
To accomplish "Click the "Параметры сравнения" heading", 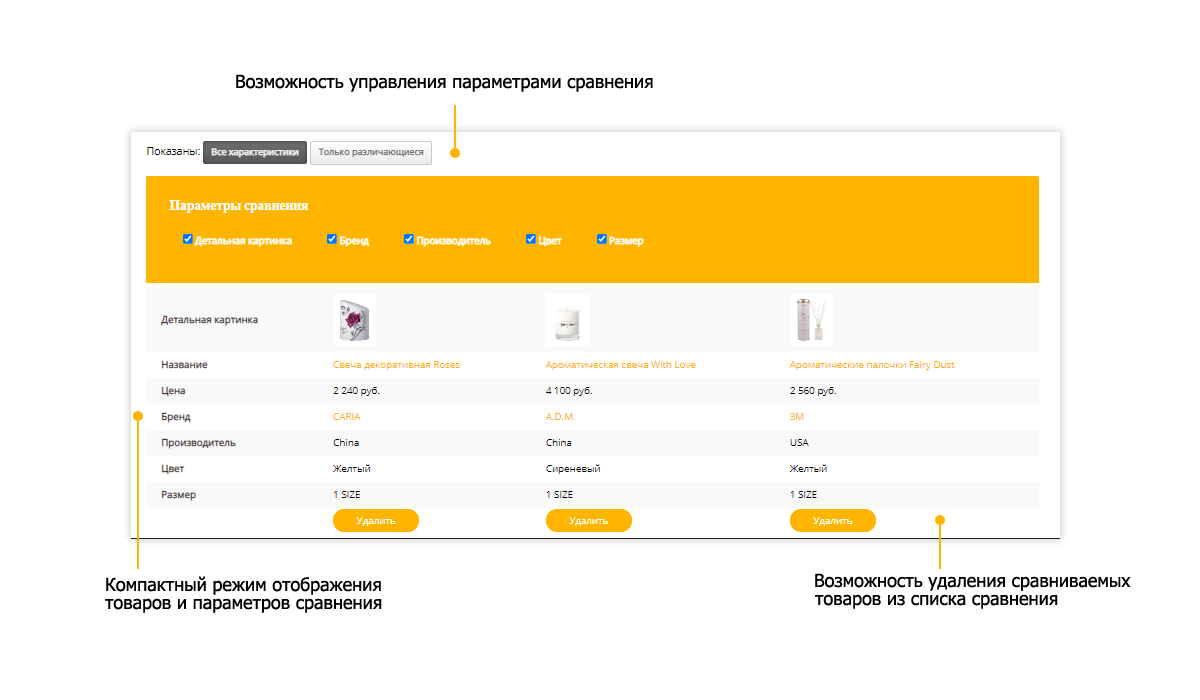I will (239, 206).
